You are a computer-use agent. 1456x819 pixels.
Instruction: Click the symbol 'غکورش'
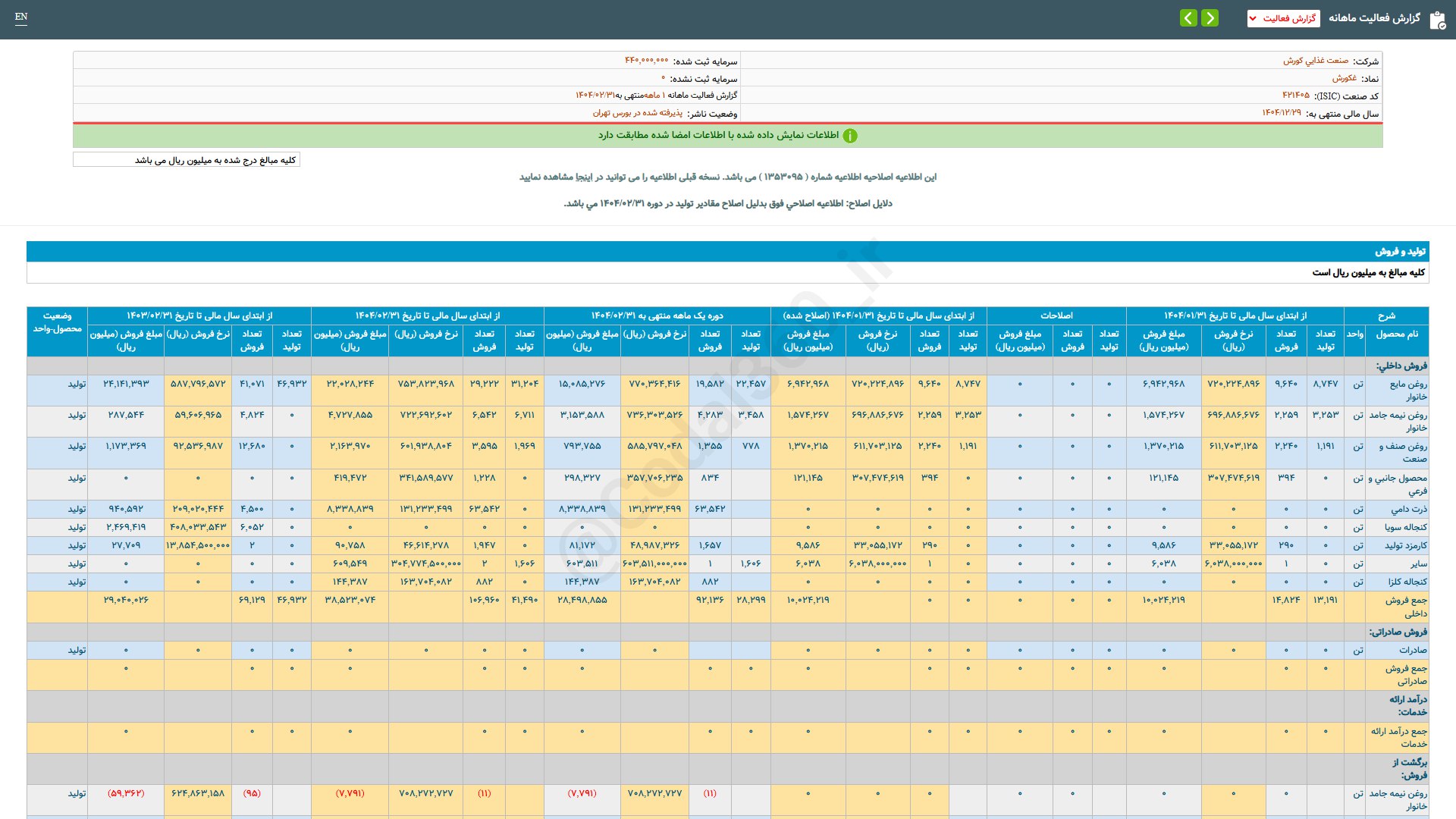pyautogui.click(x=1345, y=78)
